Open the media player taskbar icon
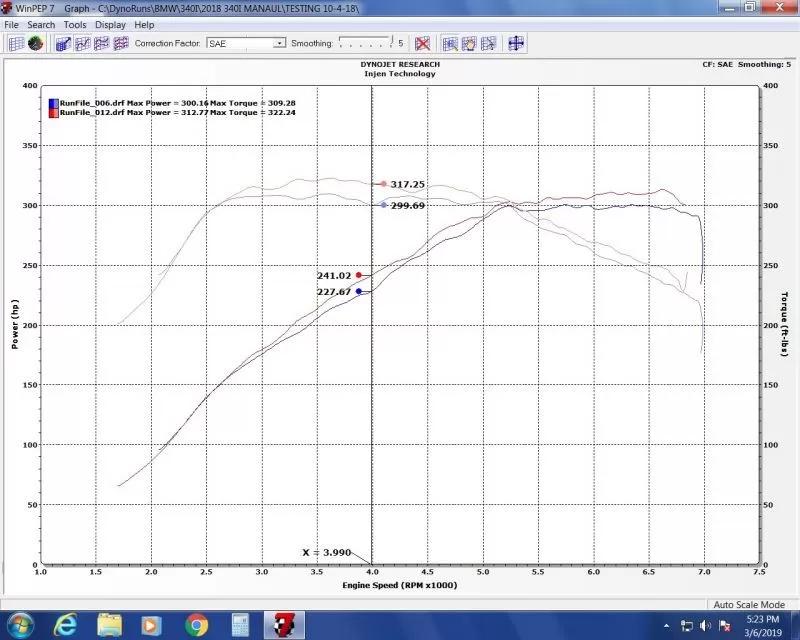The height and width of the screenshot is (640, 800). [x=151, y=626]
